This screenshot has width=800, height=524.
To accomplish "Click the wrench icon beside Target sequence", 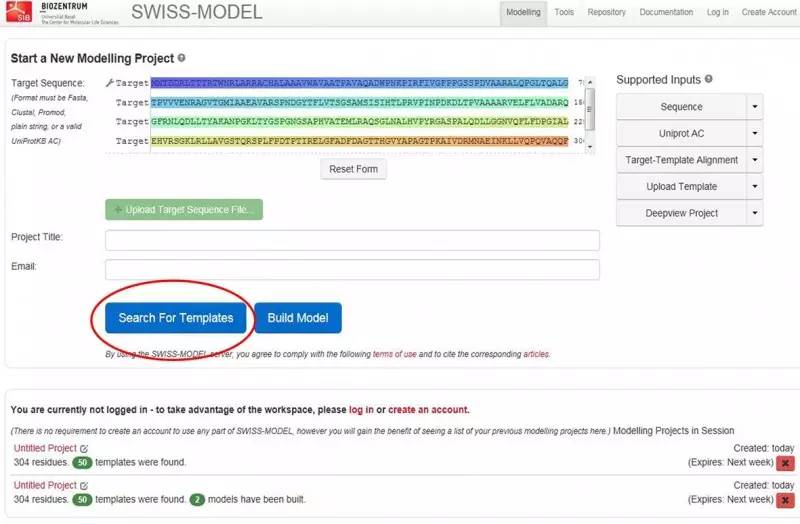I will (x=109, y=83).
